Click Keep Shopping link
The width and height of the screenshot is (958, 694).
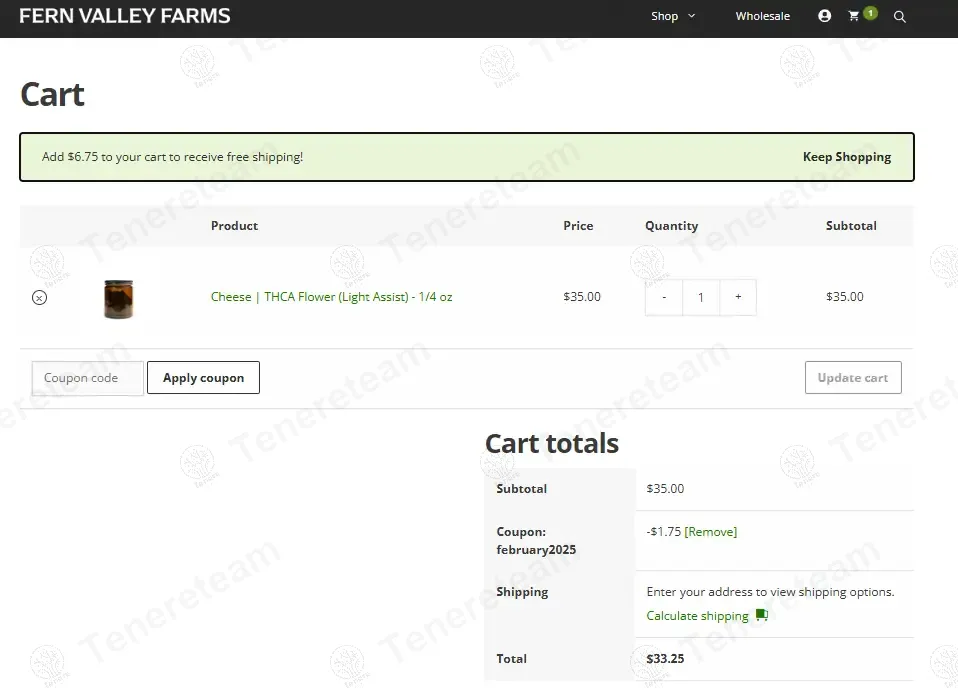click(847, 157)
